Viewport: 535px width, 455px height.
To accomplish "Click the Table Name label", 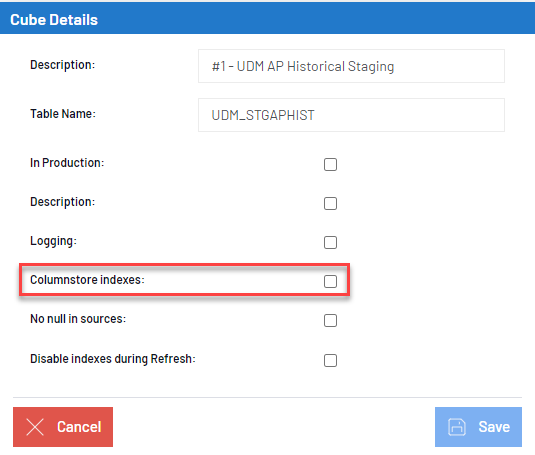I will 63,114.
